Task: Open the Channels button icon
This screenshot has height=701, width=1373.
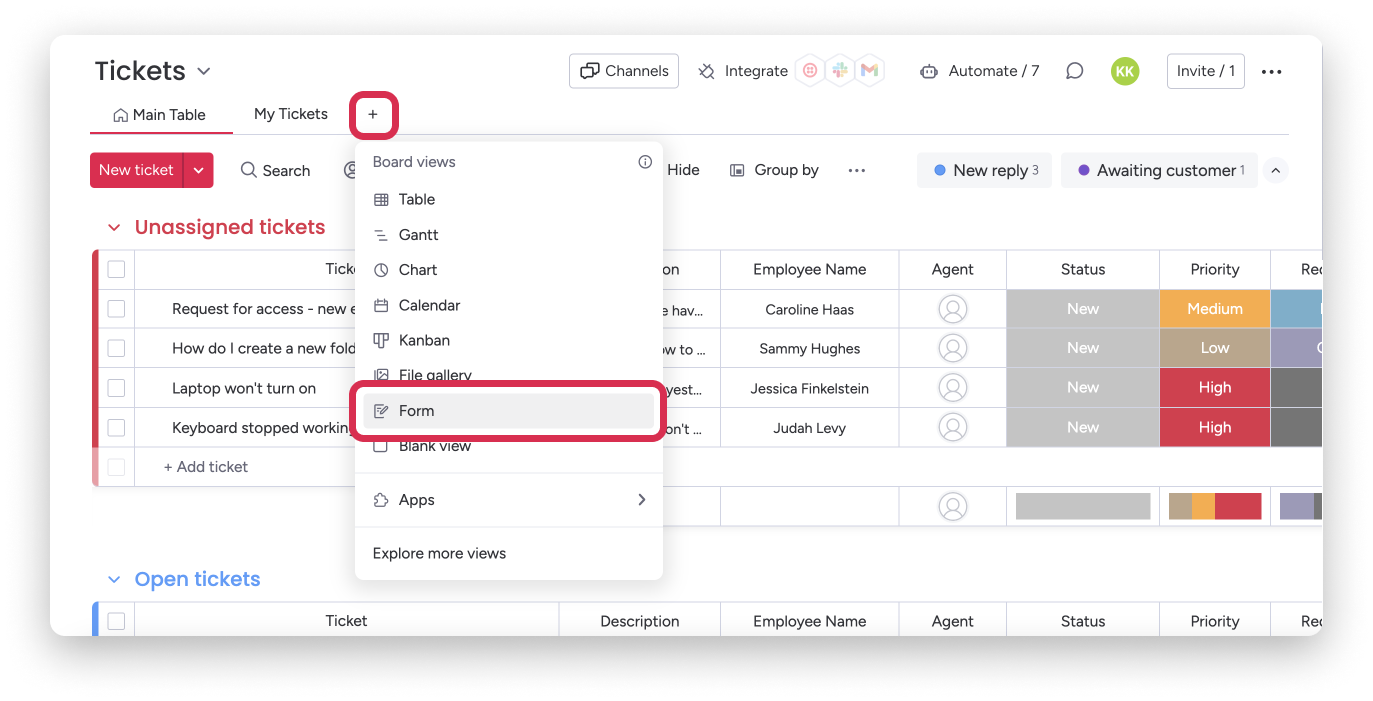Action: tap(590, 71)
